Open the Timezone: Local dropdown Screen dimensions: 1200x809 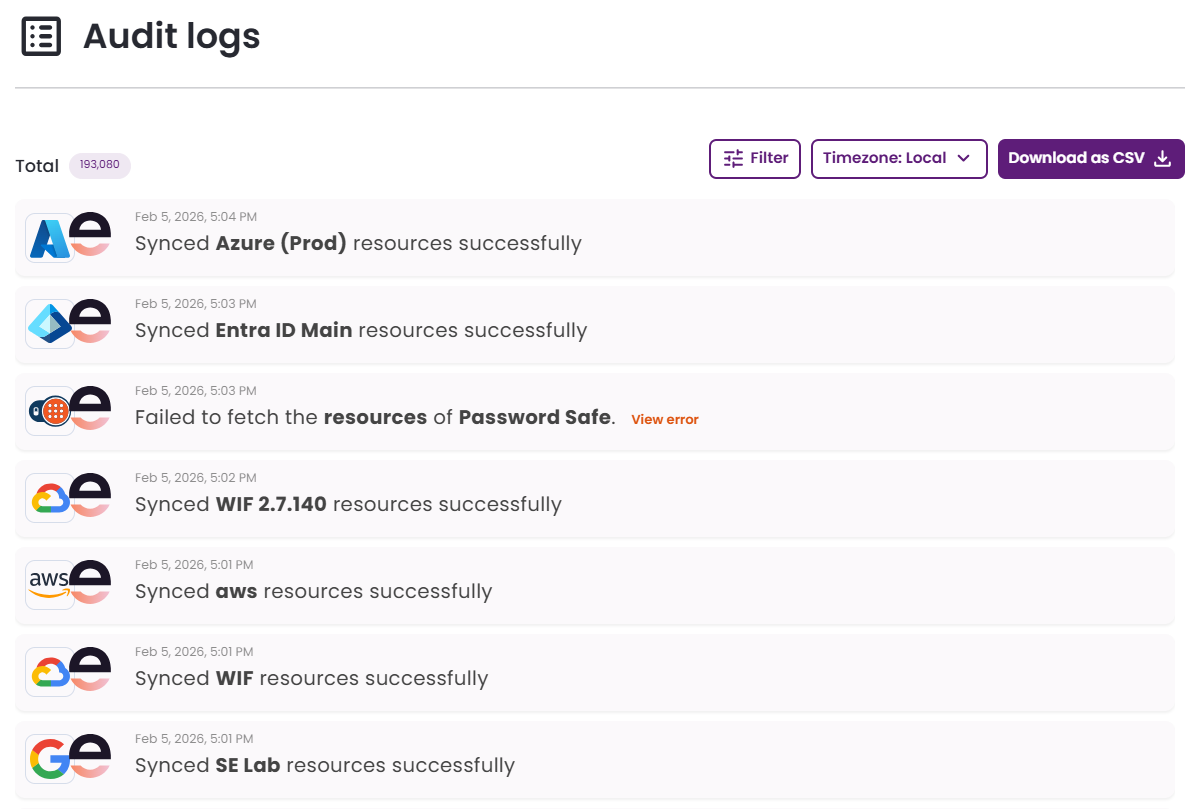[x=898, y=158]
